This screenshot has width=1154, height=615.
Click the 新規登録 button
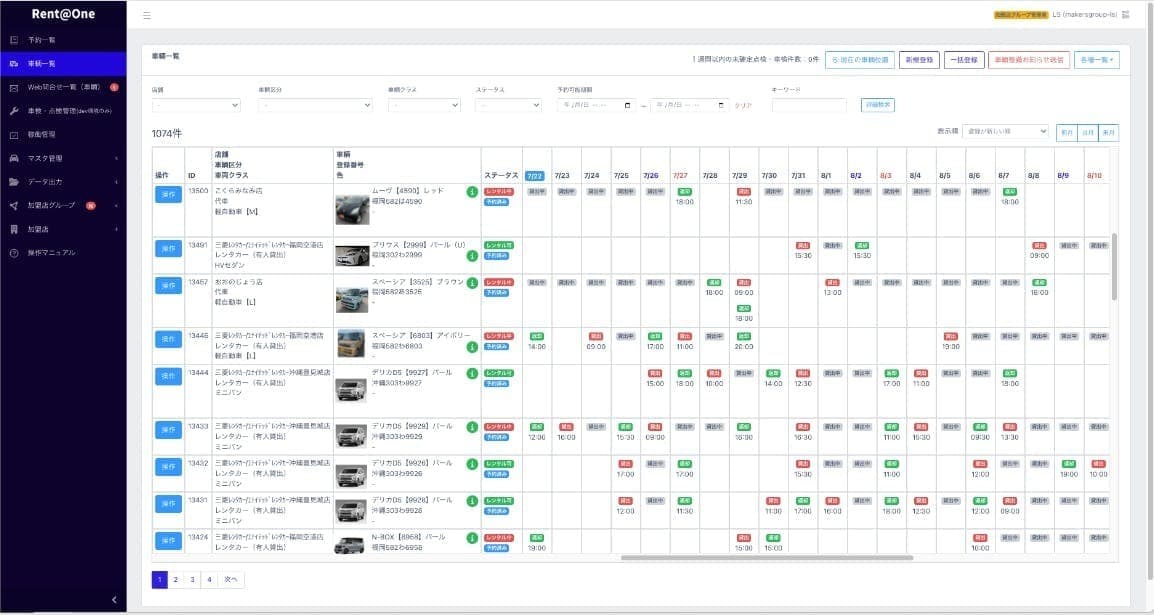pyautogui.click(x=918, y=60)
